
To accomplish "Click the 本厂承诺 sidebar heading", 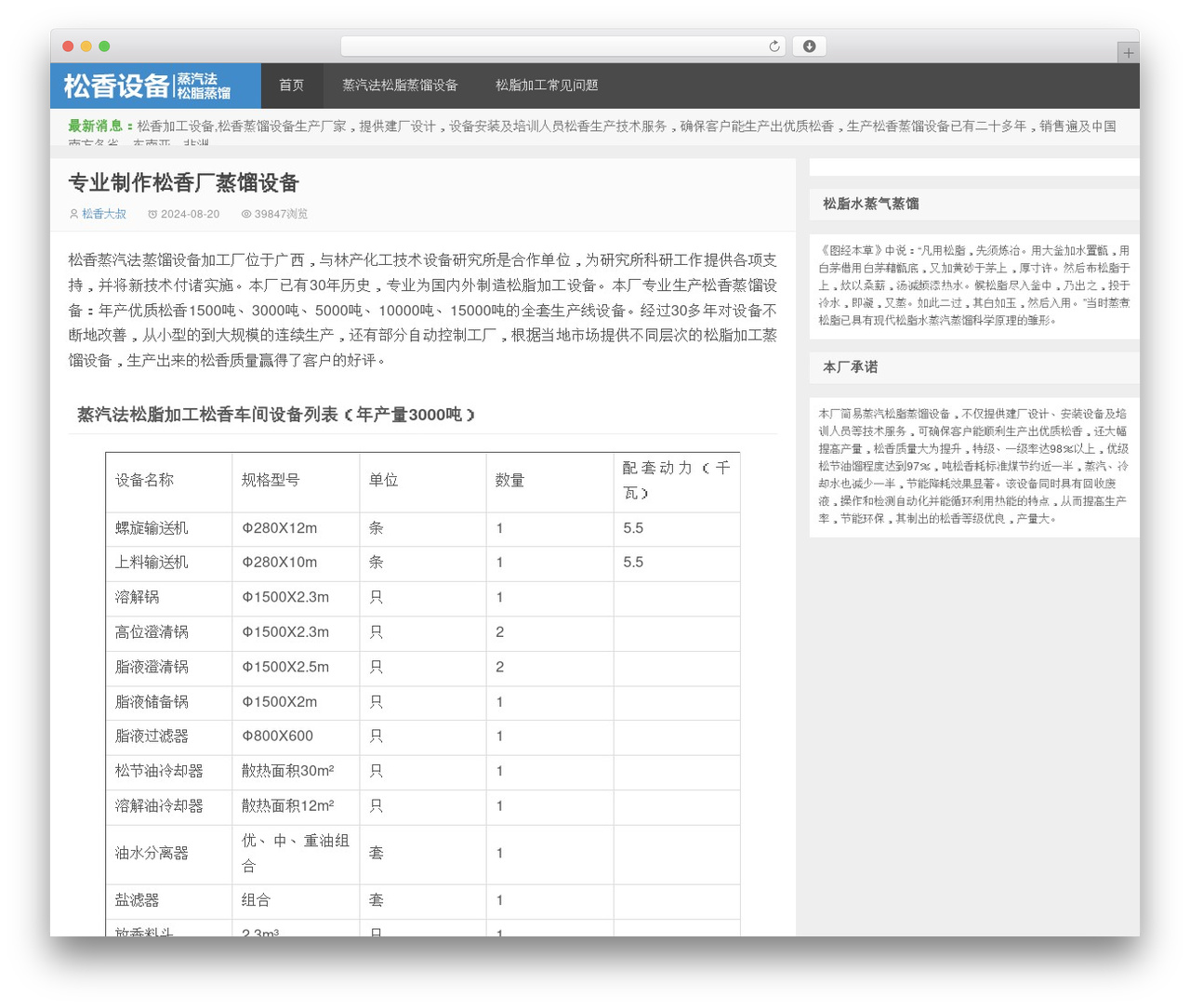I will pos(851,367).
